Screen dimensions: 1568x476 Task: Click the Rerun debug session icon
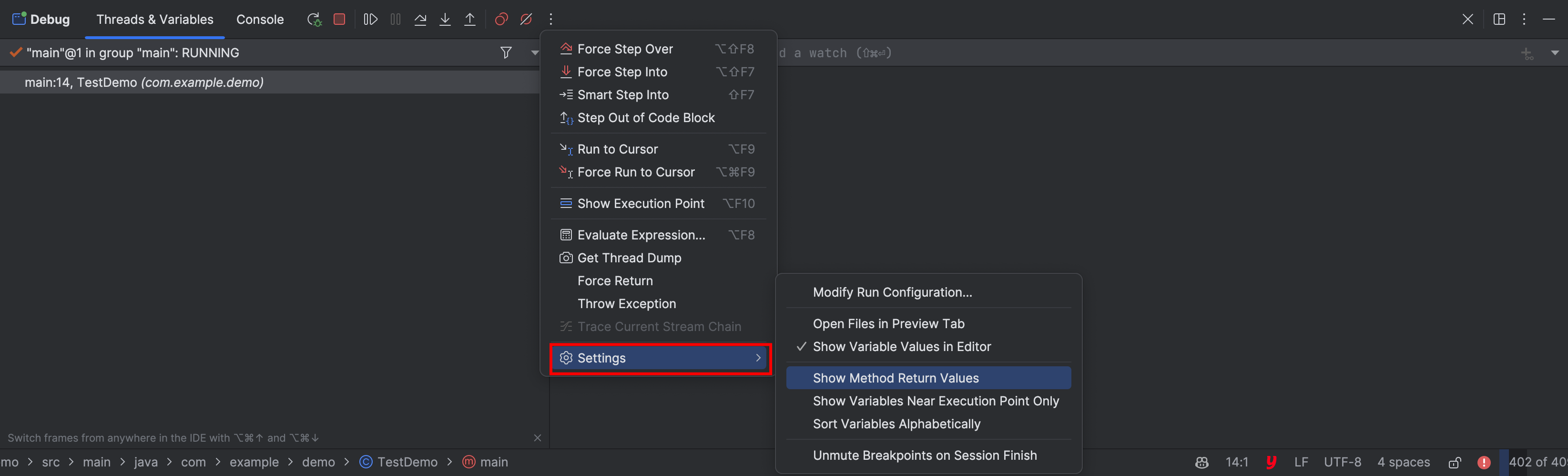(x=314, y=20)
